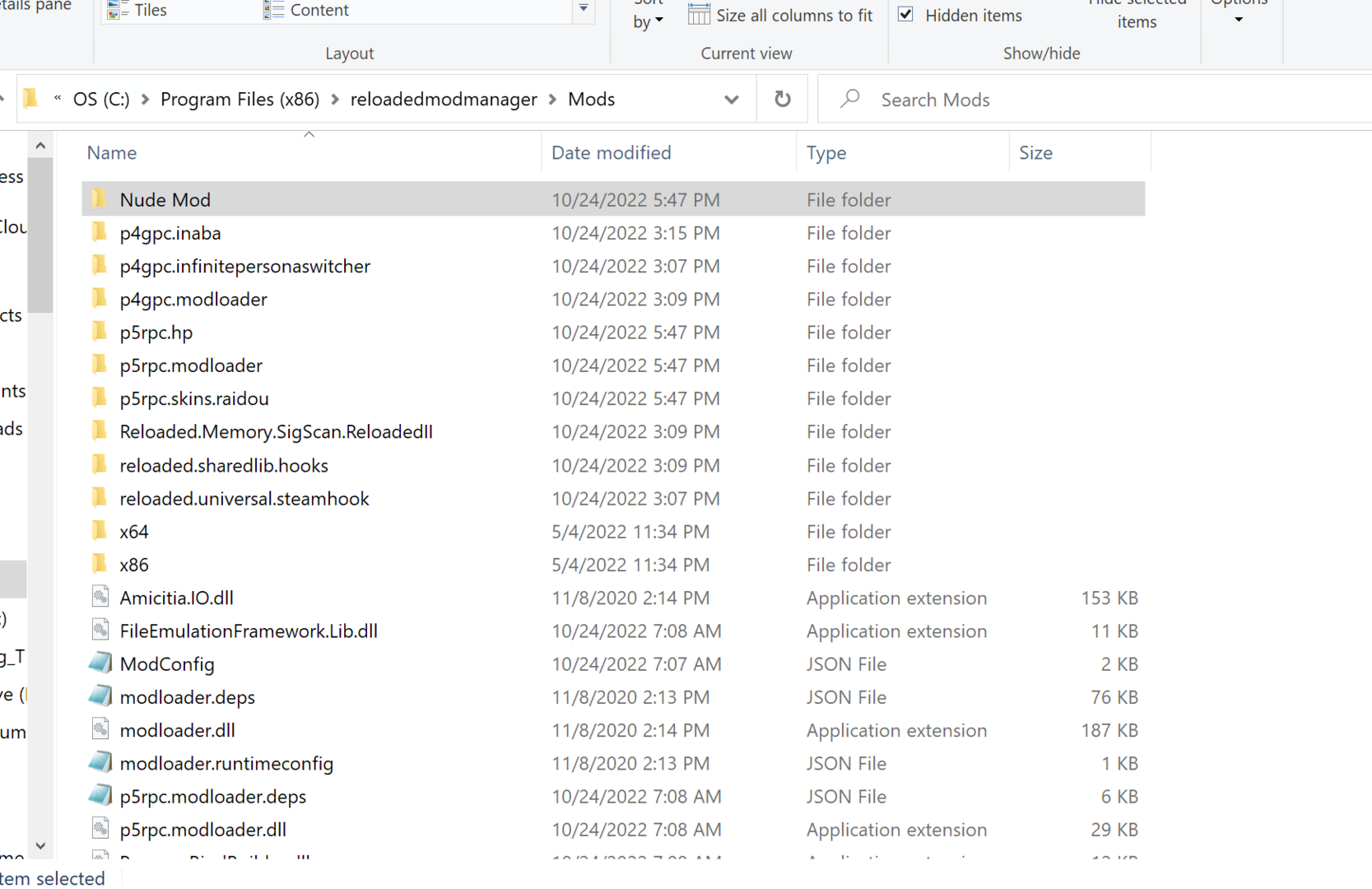Image resolution: width=1372 pixels, height=889 pixels.
Task: Click navigation pane scroll up arrow
Action: pos(40,146)
